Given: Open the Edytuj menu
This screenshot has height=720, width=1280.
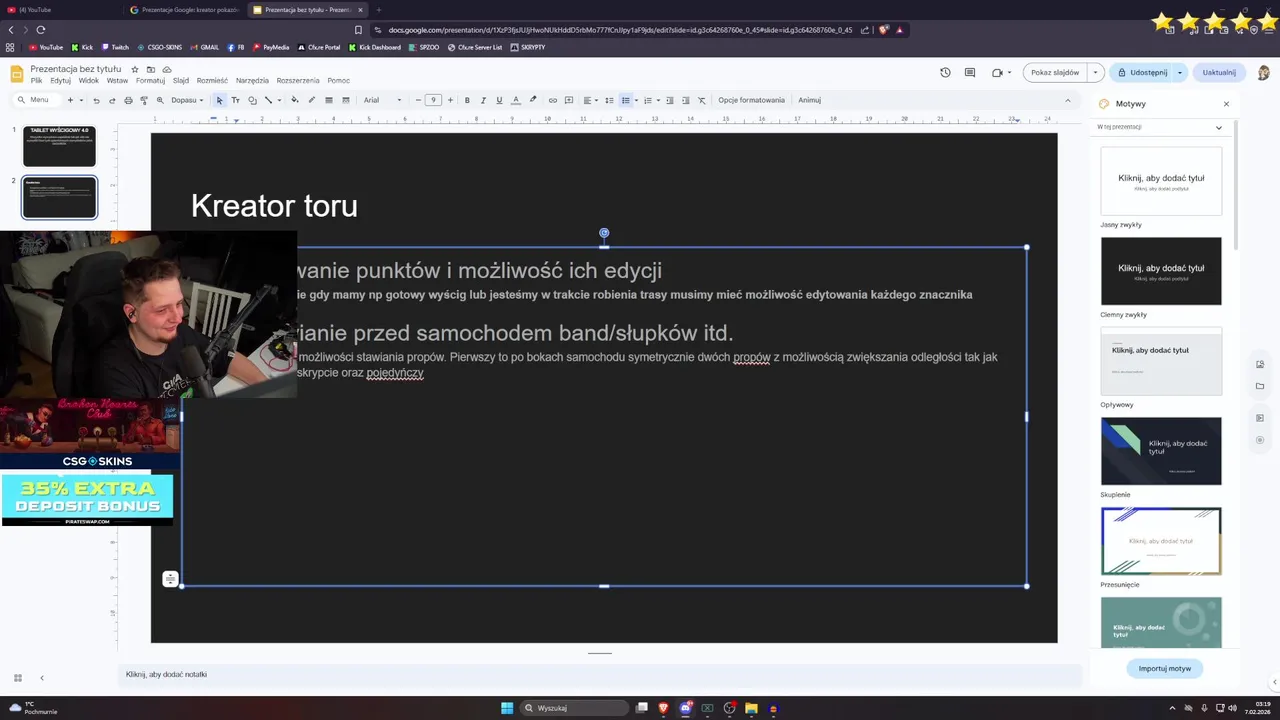Looking at the screenshot, I should [60, 81].
